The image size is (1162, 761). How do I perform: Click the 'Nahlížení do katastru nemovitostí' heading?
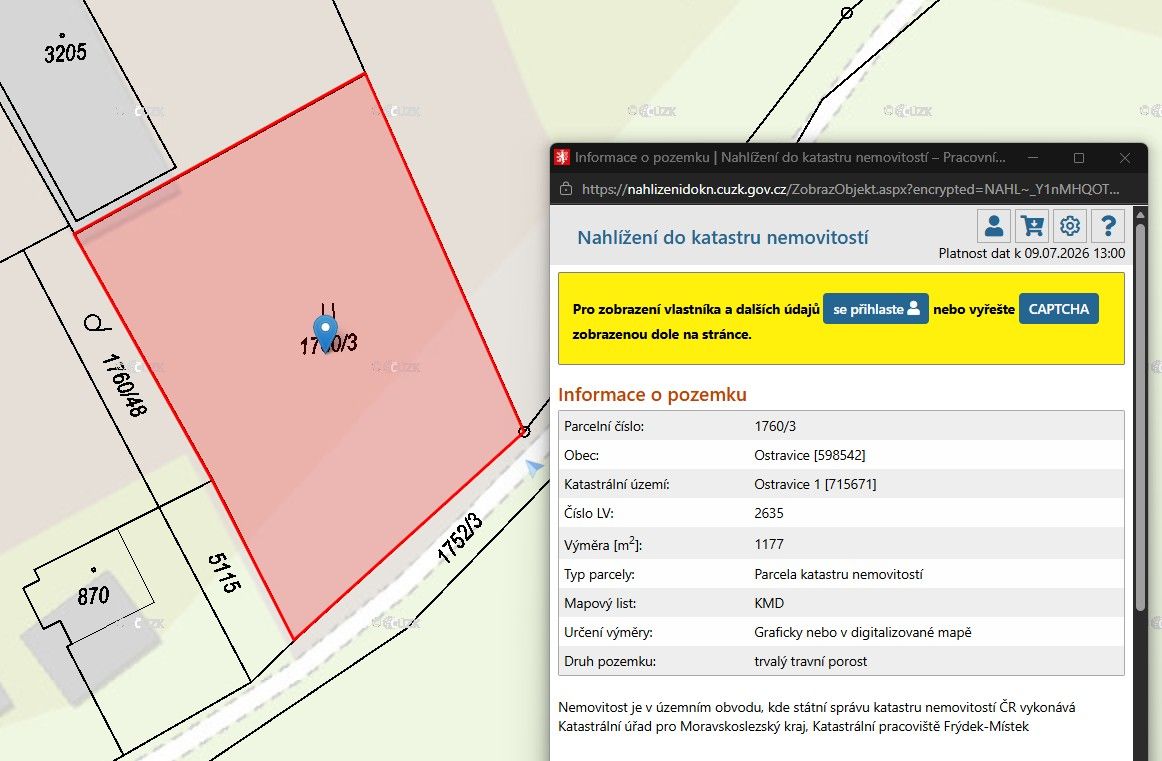point(723,238)
